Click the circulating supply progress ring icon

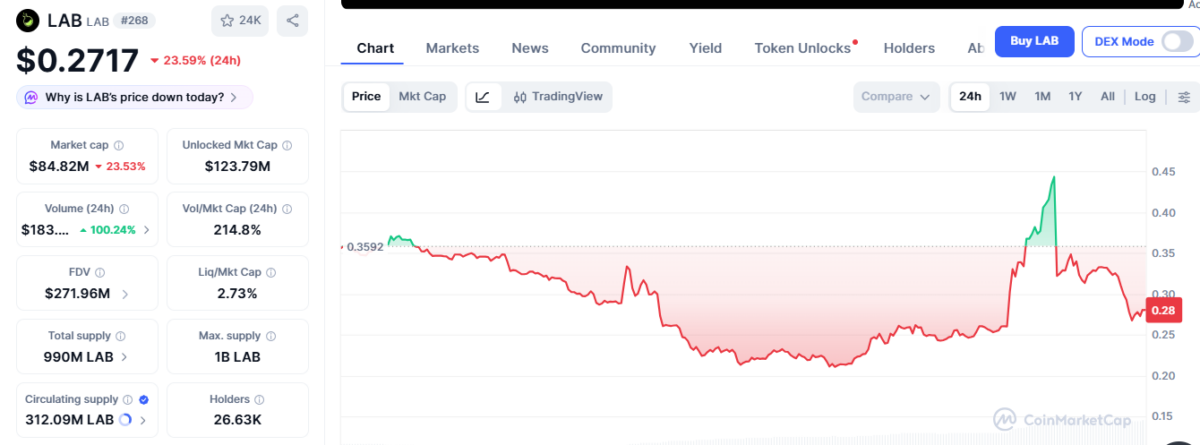(x=125, y=420)
